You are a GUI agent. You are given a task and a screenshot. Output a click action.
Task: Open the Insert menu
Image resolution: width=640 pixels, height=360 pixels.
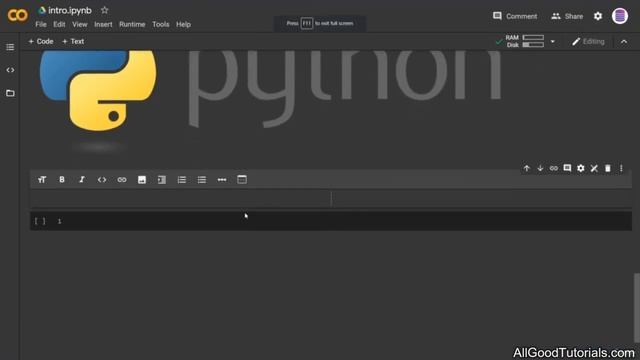[103, 24]
